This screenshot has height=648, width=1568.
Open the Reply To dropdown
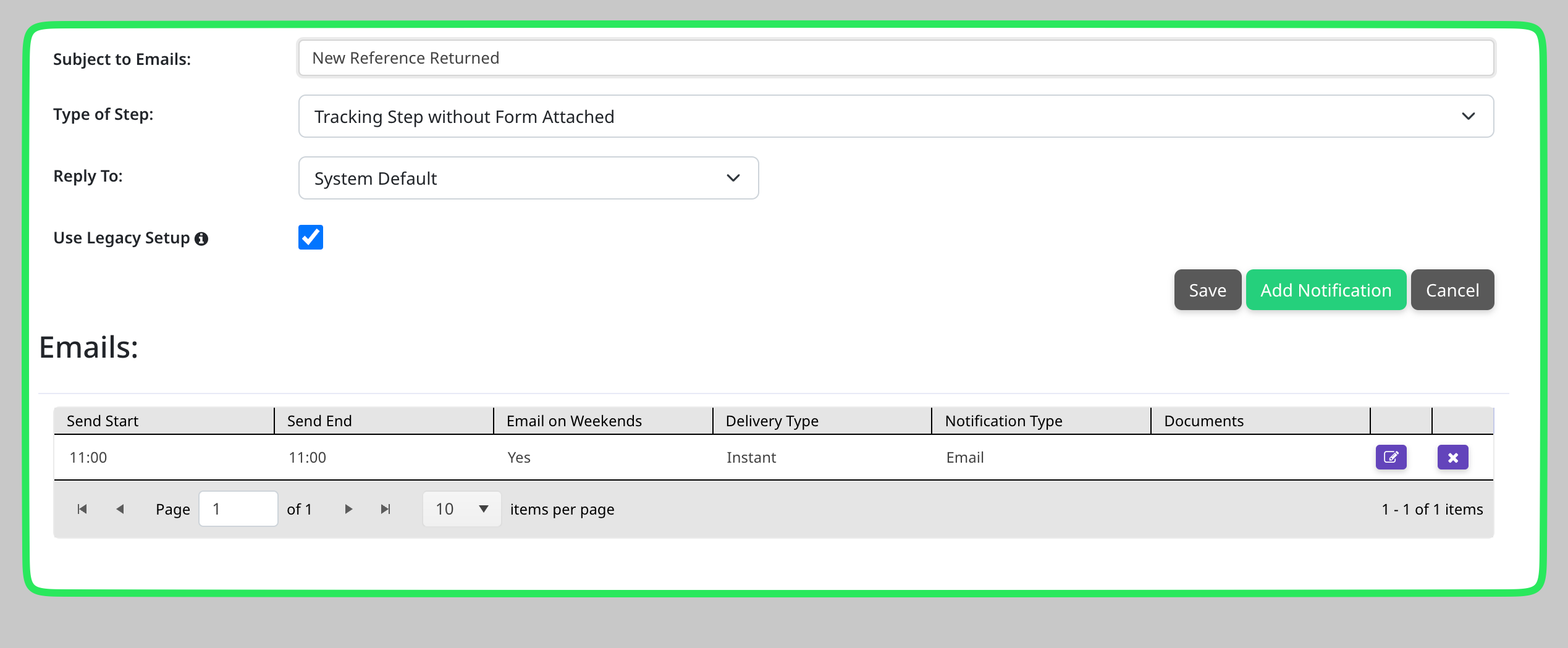click(529, 178)
